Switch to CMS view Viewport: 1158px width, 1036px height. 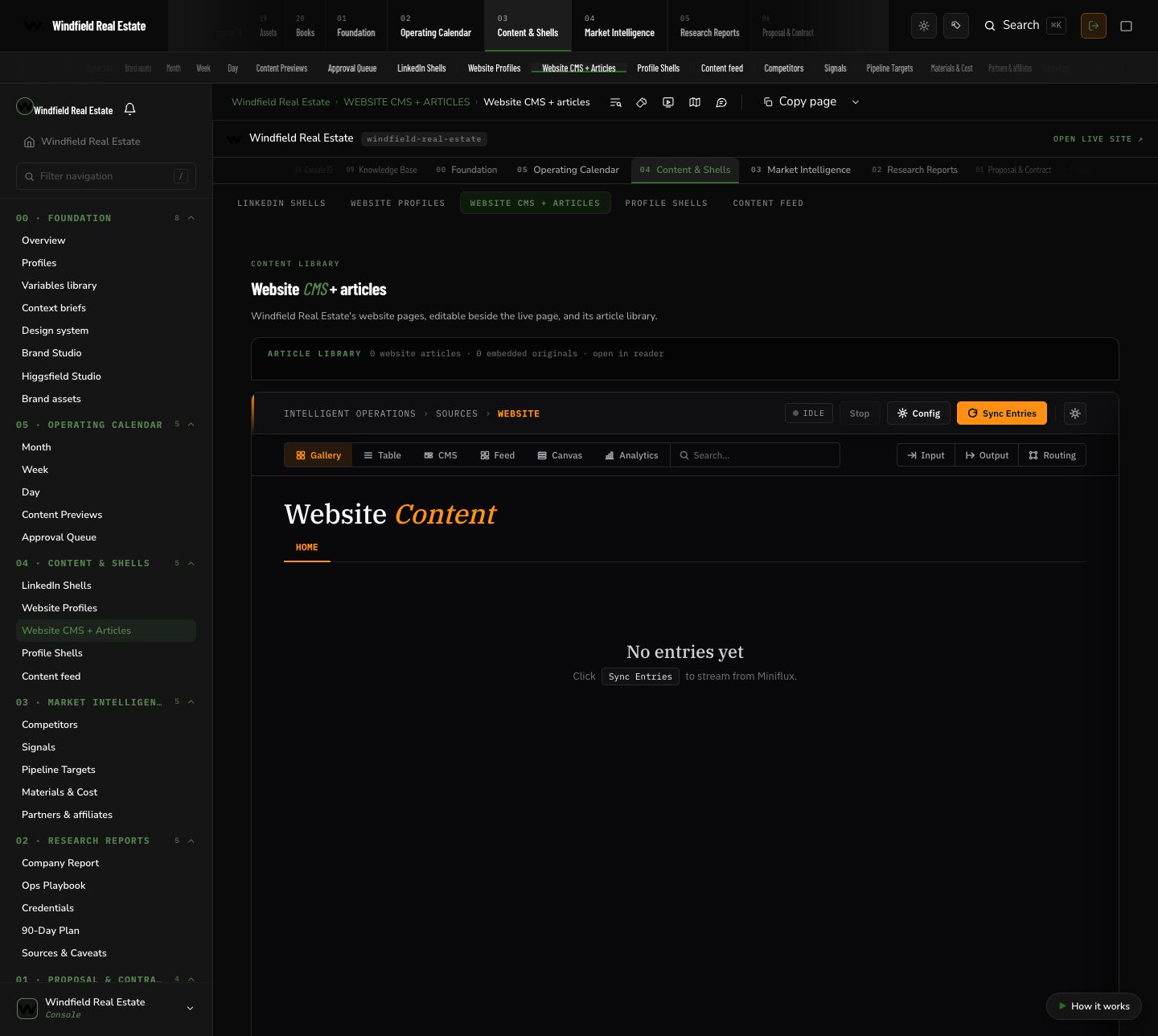[x=441, y=455]
